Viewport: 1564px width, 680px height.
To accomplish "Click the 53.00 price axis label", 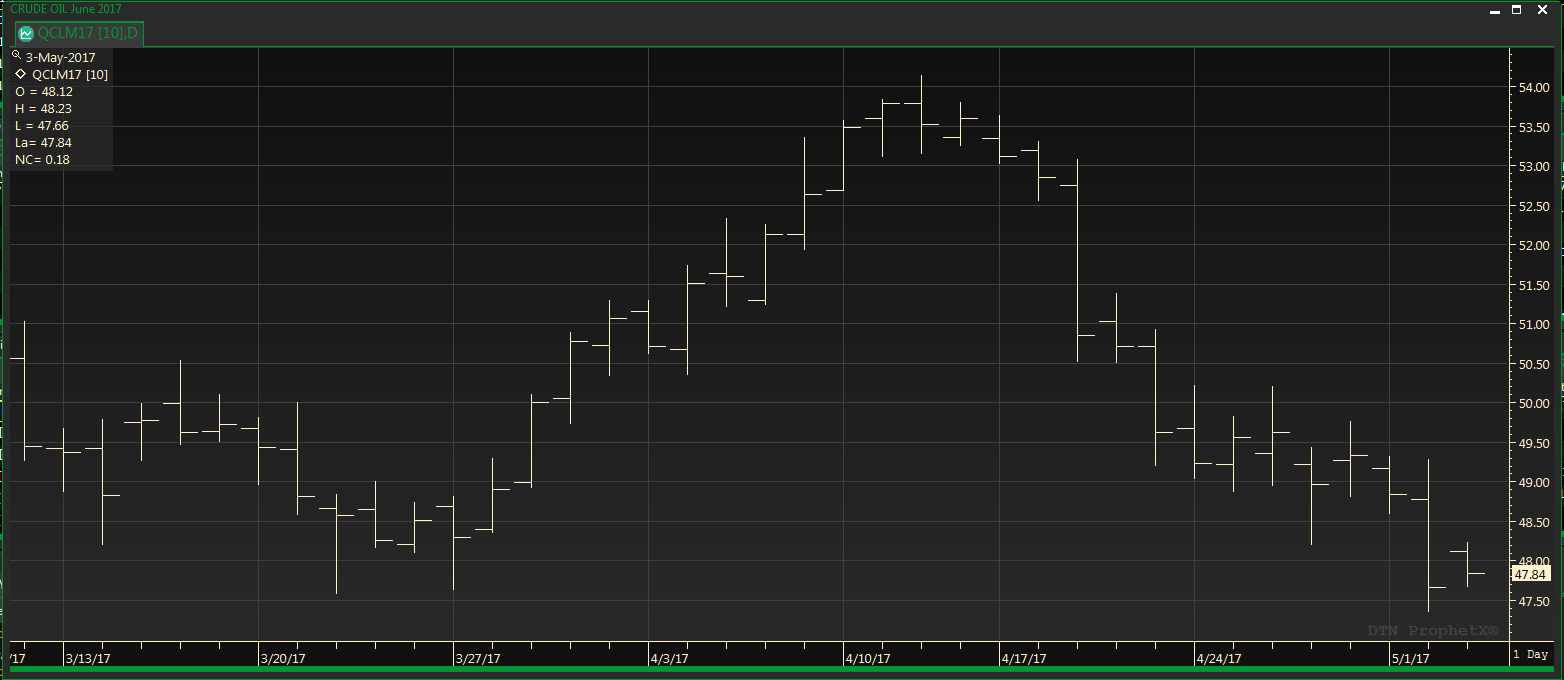I will click(x=1535, y=167).
